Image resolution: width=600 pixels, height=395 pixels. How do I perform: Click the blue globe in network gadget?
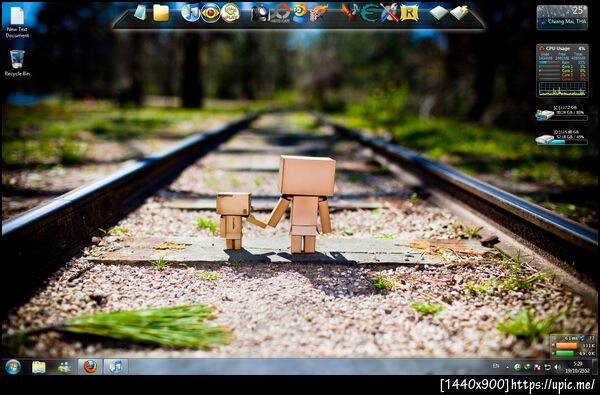point(582,338)
